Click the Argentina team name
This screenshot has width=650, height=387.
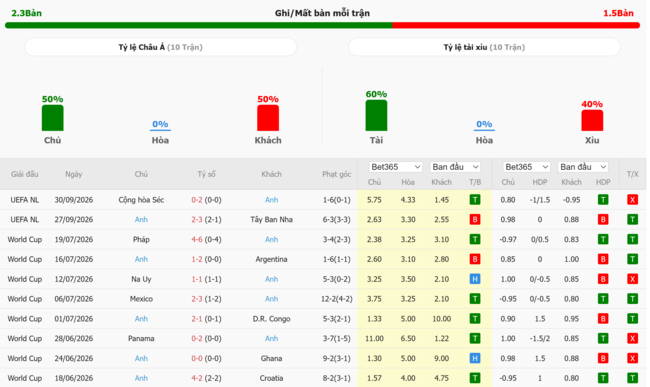coord(272,259)
